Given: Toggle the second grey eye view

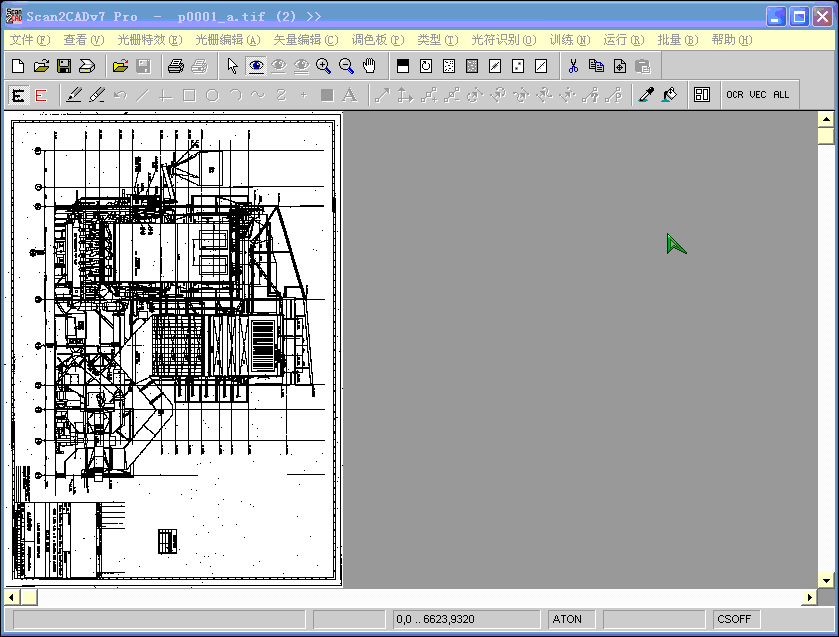Looking at the screenshot, I should click(278, 66).
